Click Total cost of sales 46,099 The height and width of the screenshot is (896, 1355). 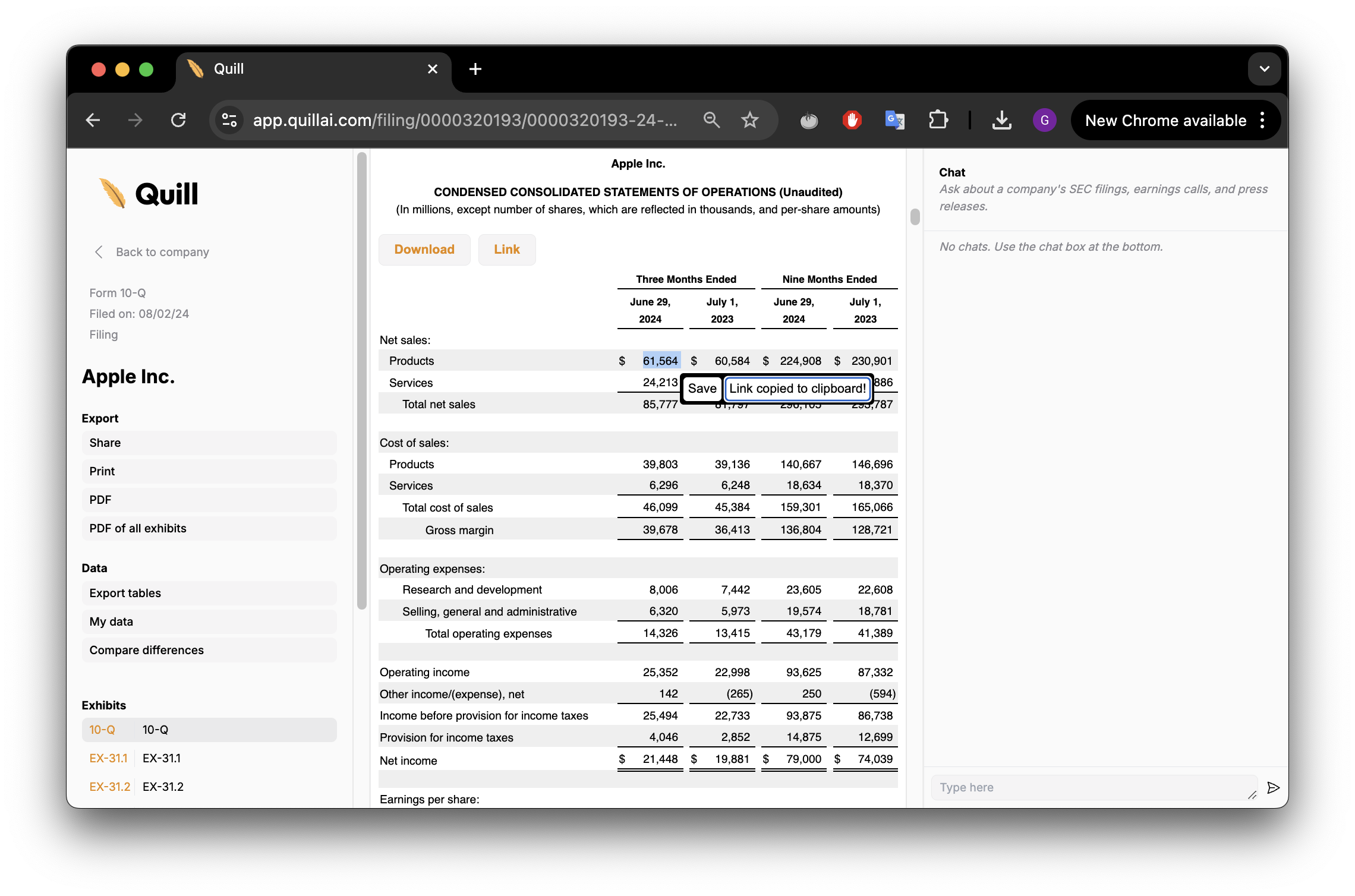click(x=660, y=507)
